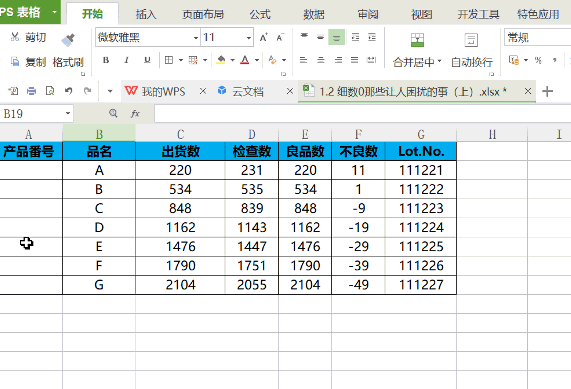
Task: Increase the cell indent
Action: tap(372, 37)
